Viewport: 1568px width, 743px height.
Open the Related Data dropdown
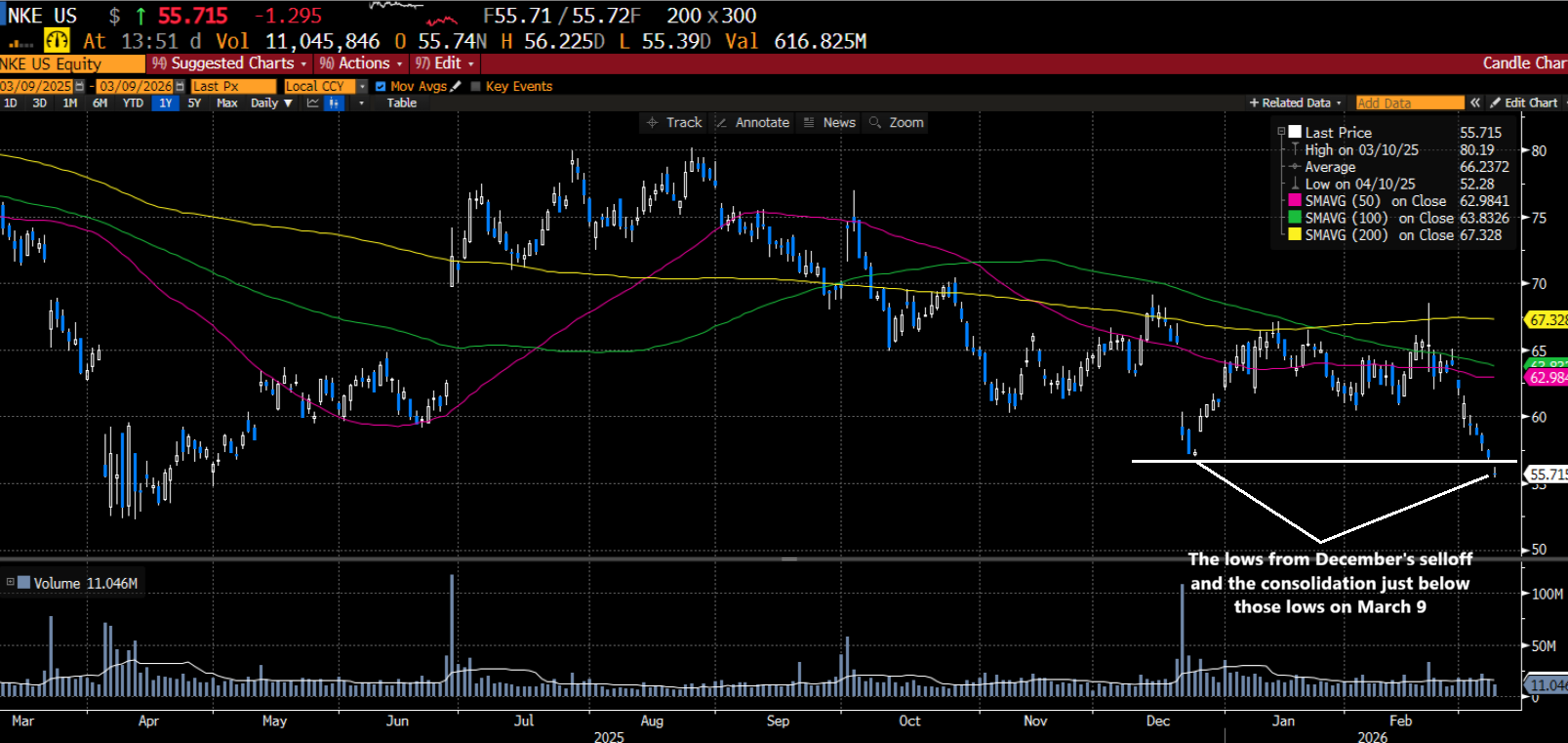(x=1296, y=103)
